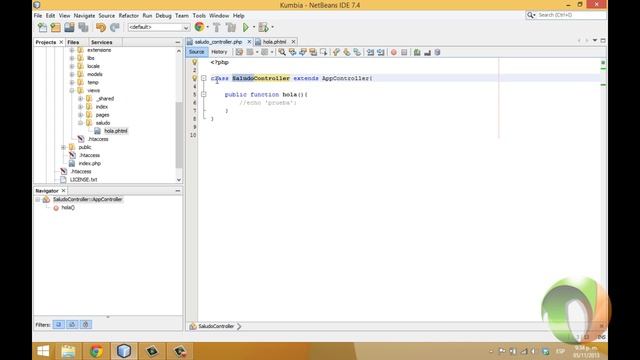Open the browser selector dropdown arrow

[x=207, y=27]
